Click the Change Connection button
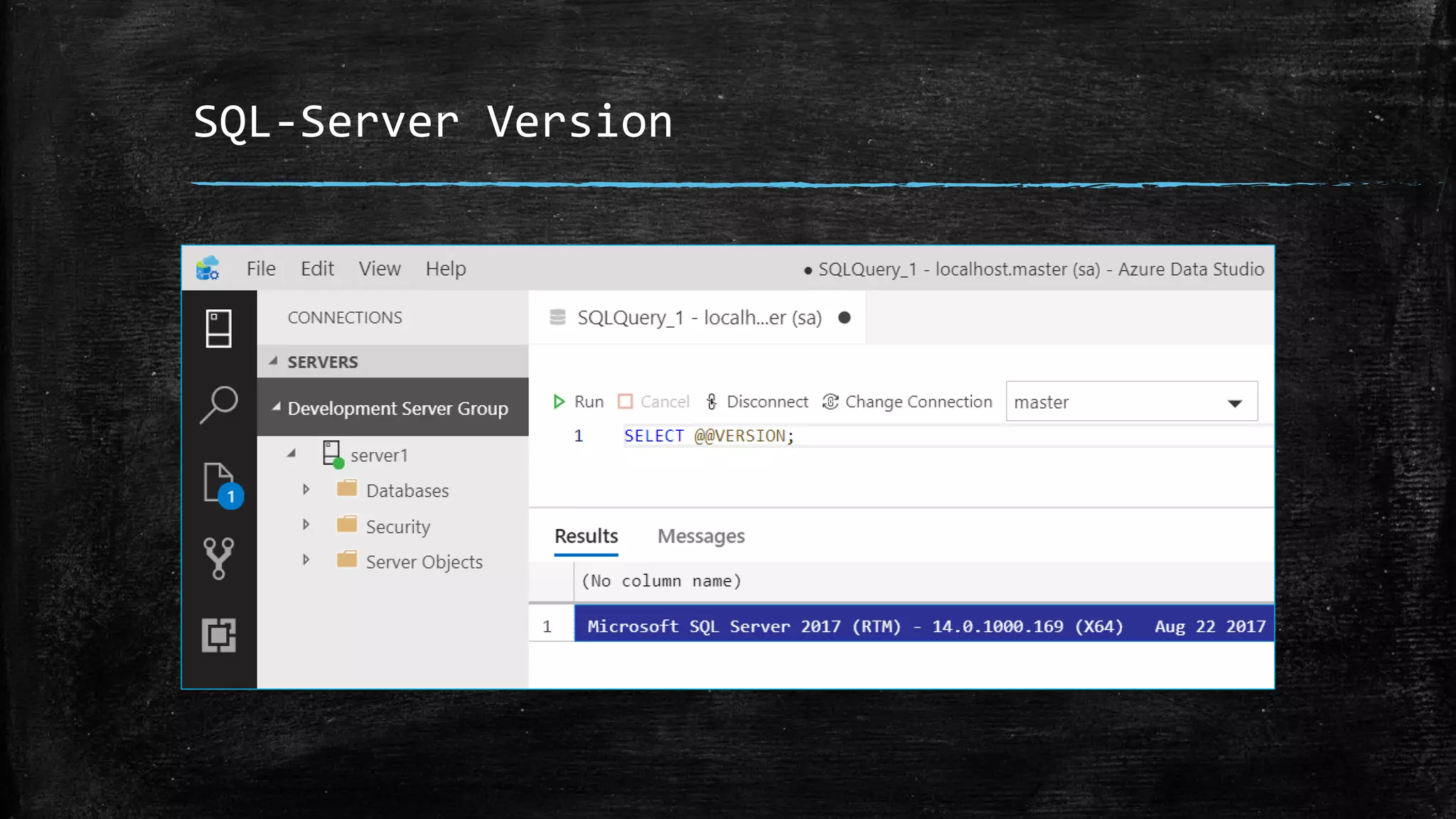Screen dimensions: 1456x819 907,402
